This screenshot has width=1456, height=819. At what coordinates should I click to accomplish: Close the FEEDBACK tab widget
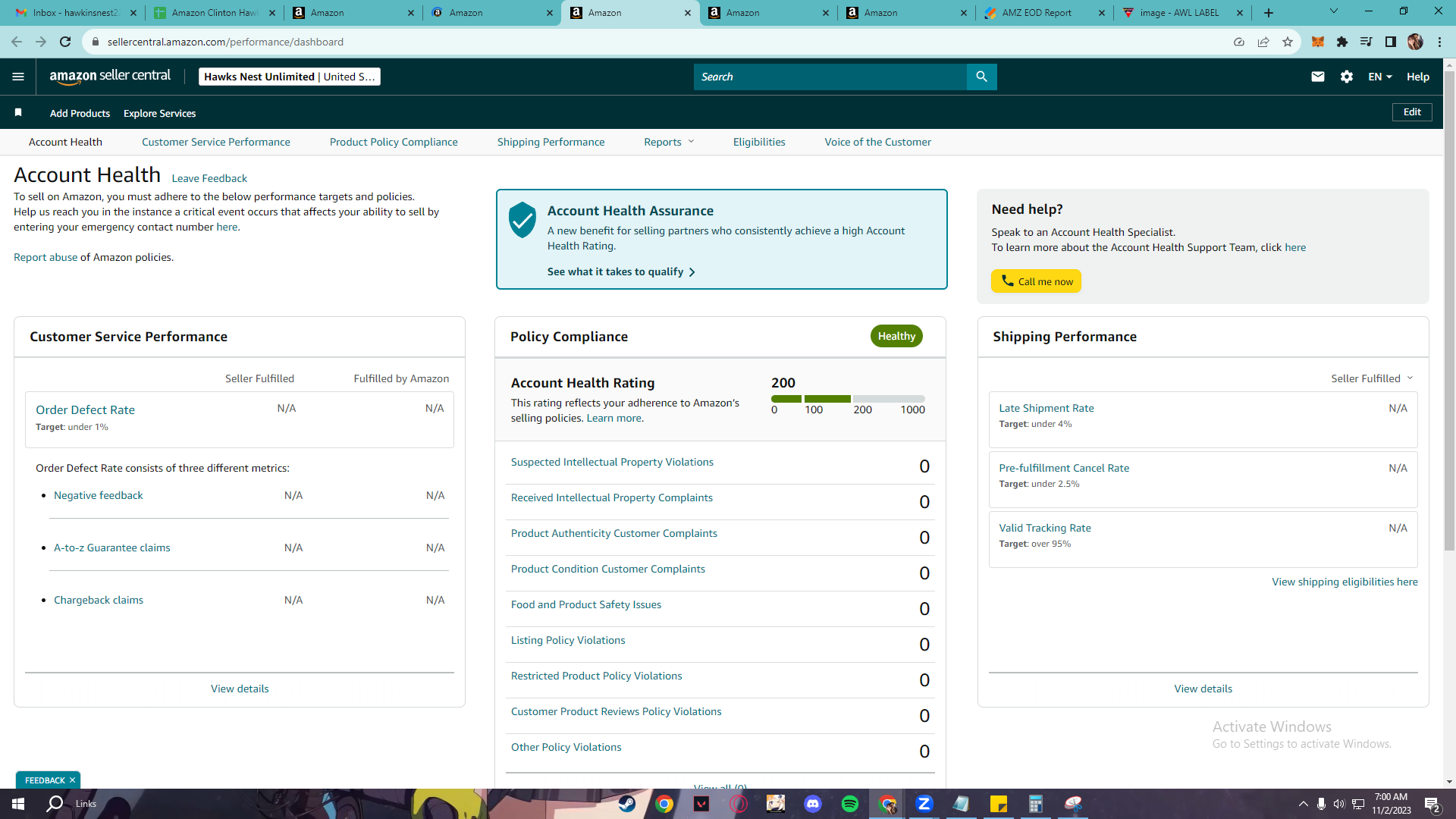73,780
